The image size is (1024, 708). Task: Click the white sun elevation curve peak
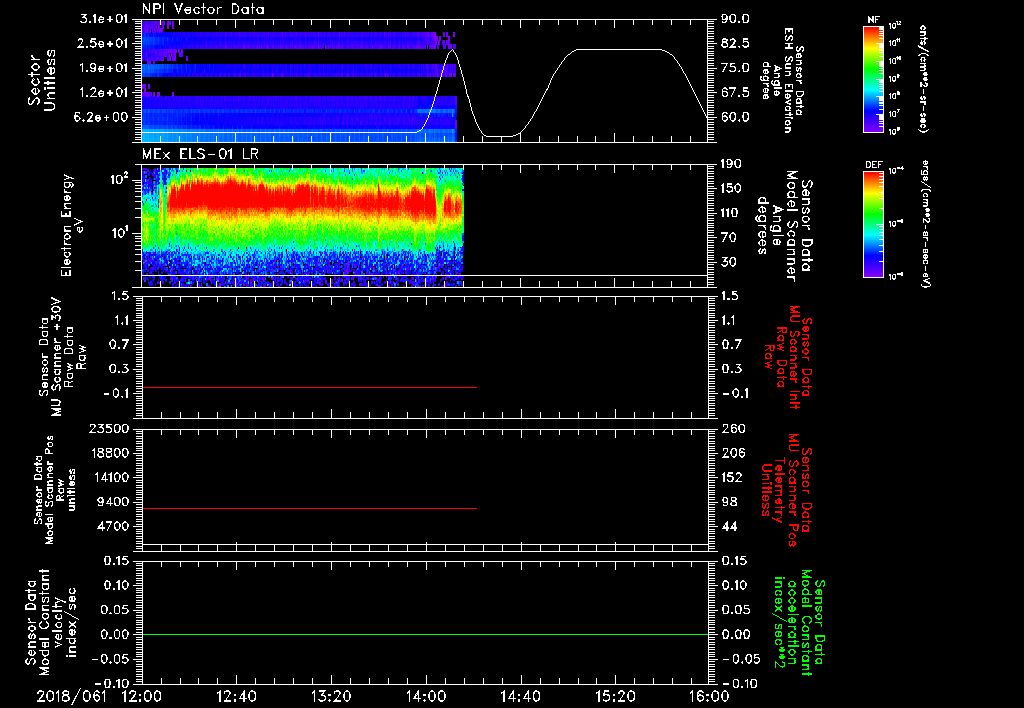pos(452,50)
